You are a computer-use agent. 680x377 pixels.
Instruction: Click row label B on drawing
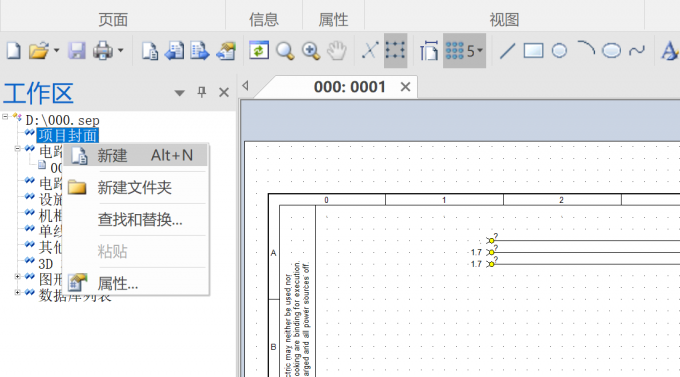tap(273, 347)
